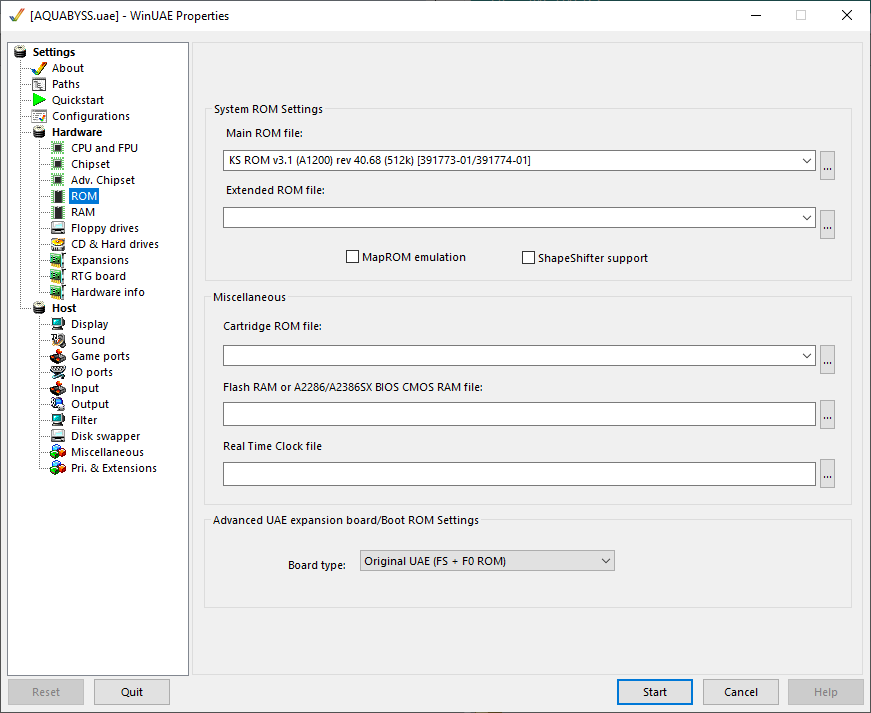This screenshot has height=713, width=871.
Task: Click the Configurations list icon
Action: tap(39, 116)
